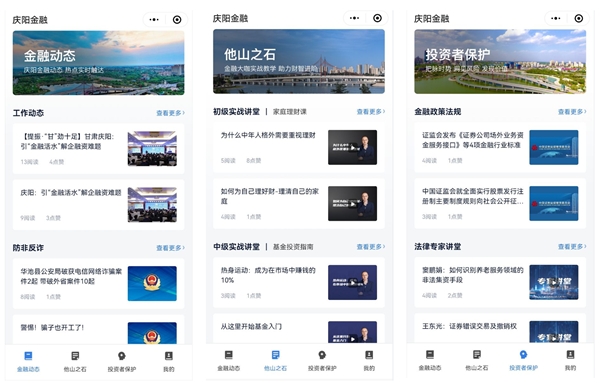This screenshot has width=600, height=383.
Task: Open conference photo of 【提振·"甘"劲十足】 article
Action: [152, 149]
